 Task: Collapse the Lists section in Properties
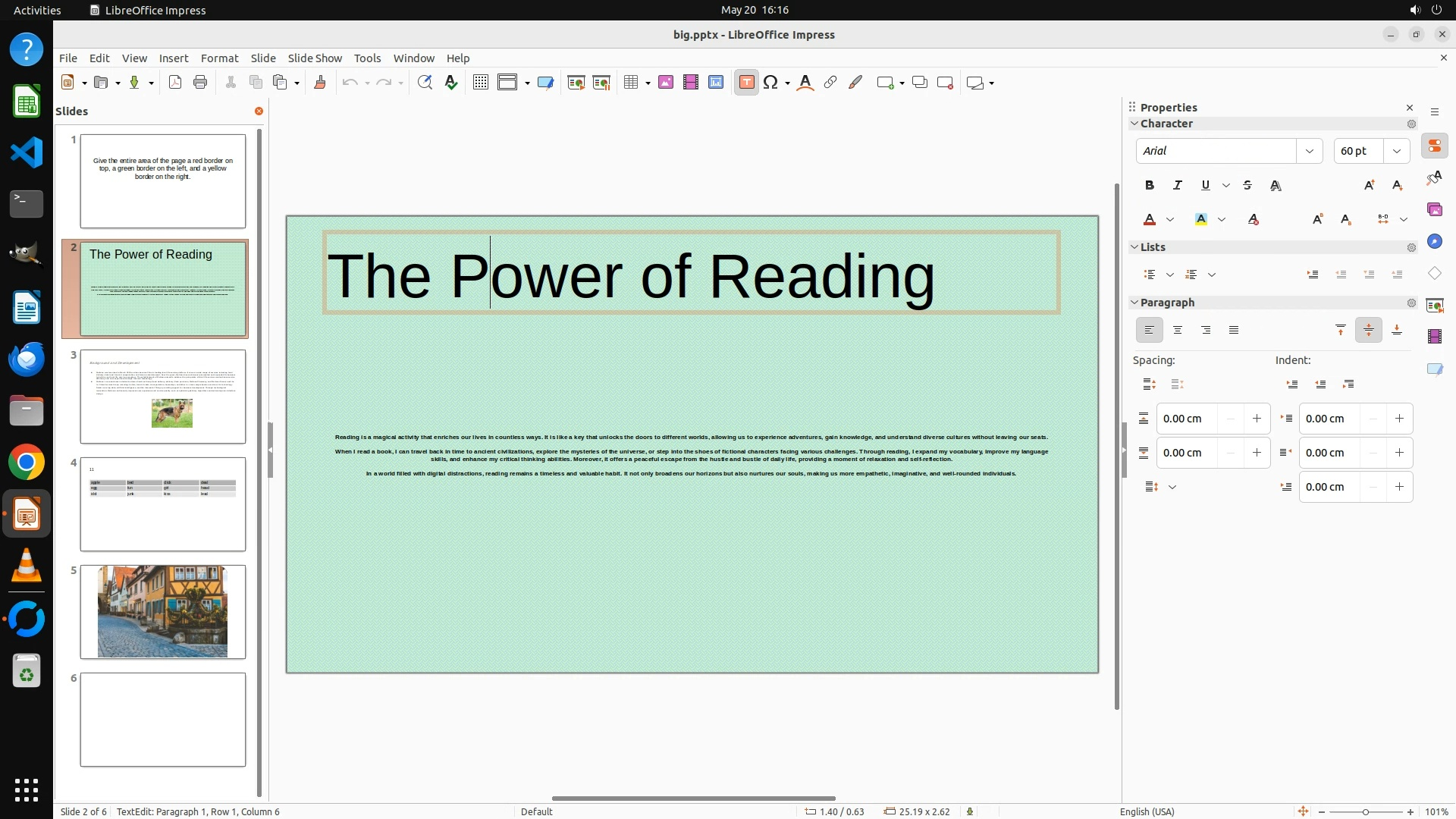pyautogui.click(x=1134, y=247)
